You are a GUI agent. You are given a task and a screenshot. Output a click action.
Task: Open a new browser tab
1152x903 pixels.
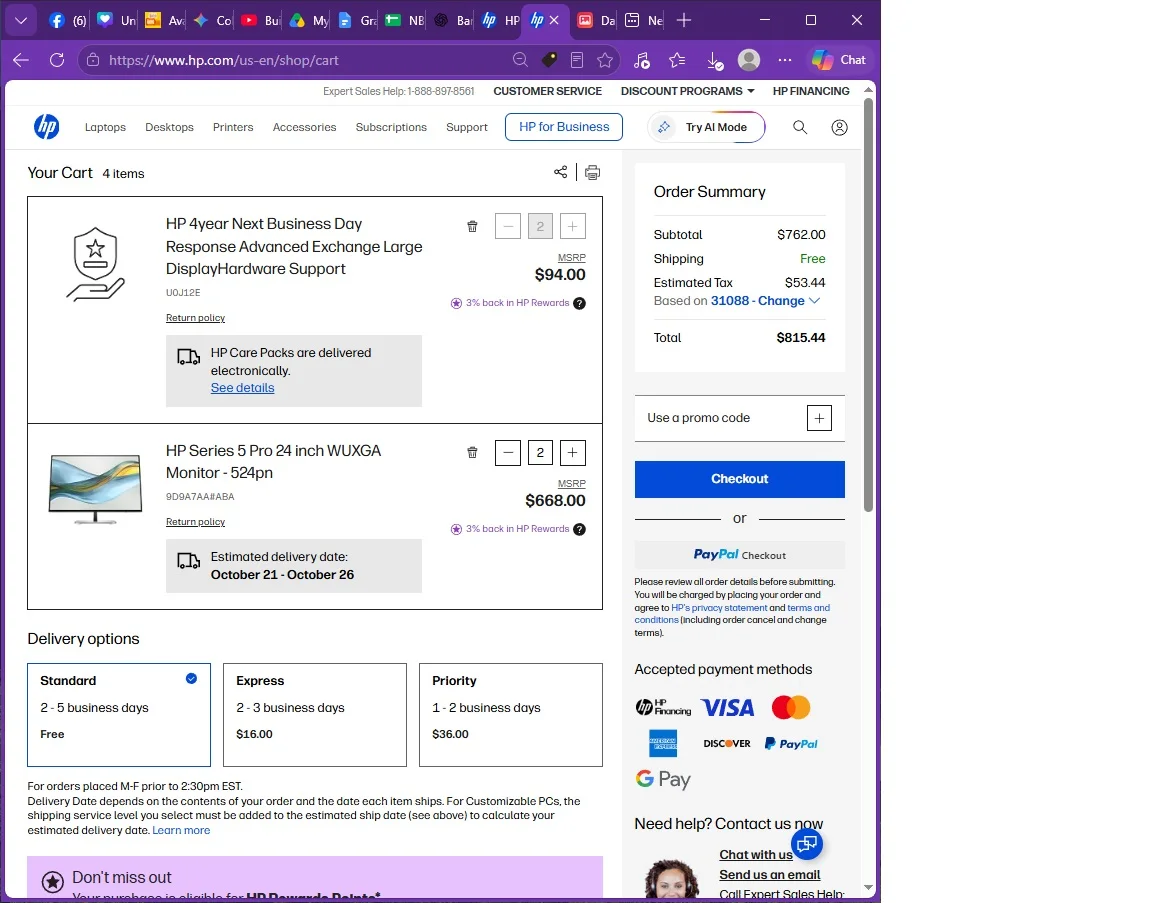pyautogui.click(x=683, y=21)
